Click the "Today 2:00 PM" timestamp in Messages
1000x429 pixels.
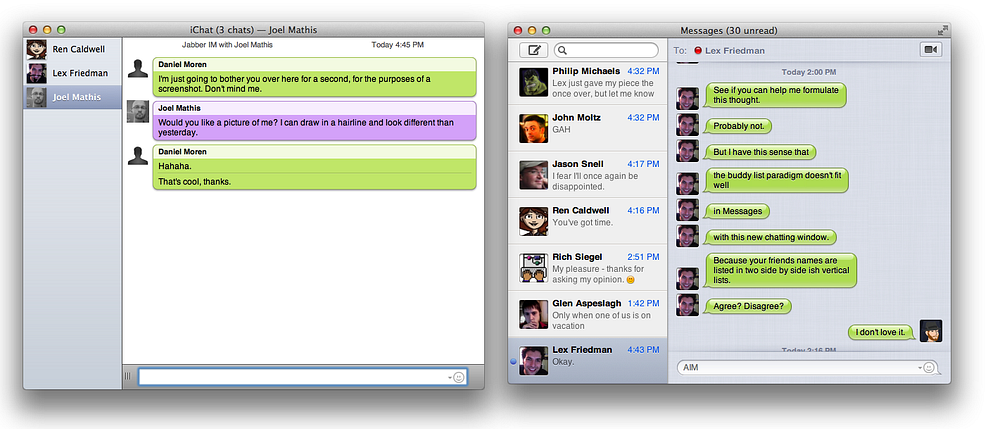pyautogui.click(x=809, y=72)
